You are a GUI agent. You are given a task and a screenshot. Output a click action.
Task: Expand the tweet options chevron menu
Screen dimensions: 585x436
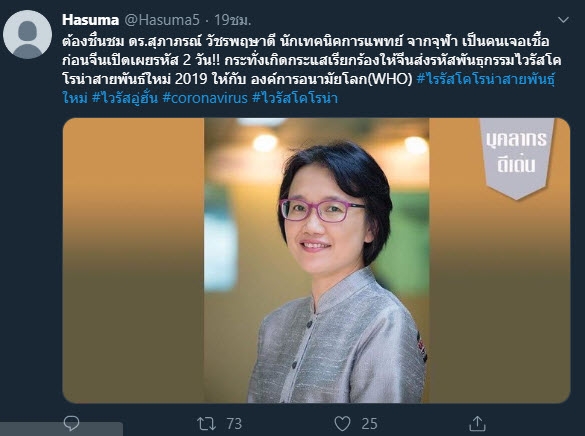[x=563, y=20]
